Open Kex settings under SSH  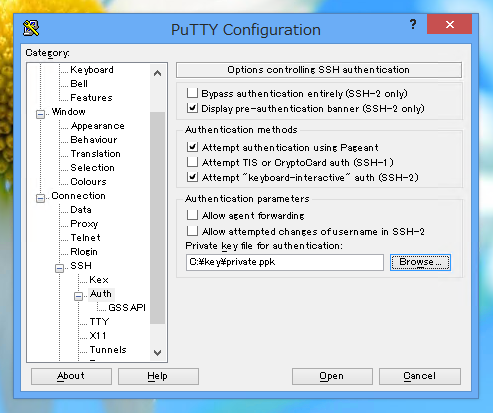tap(99, 280)
